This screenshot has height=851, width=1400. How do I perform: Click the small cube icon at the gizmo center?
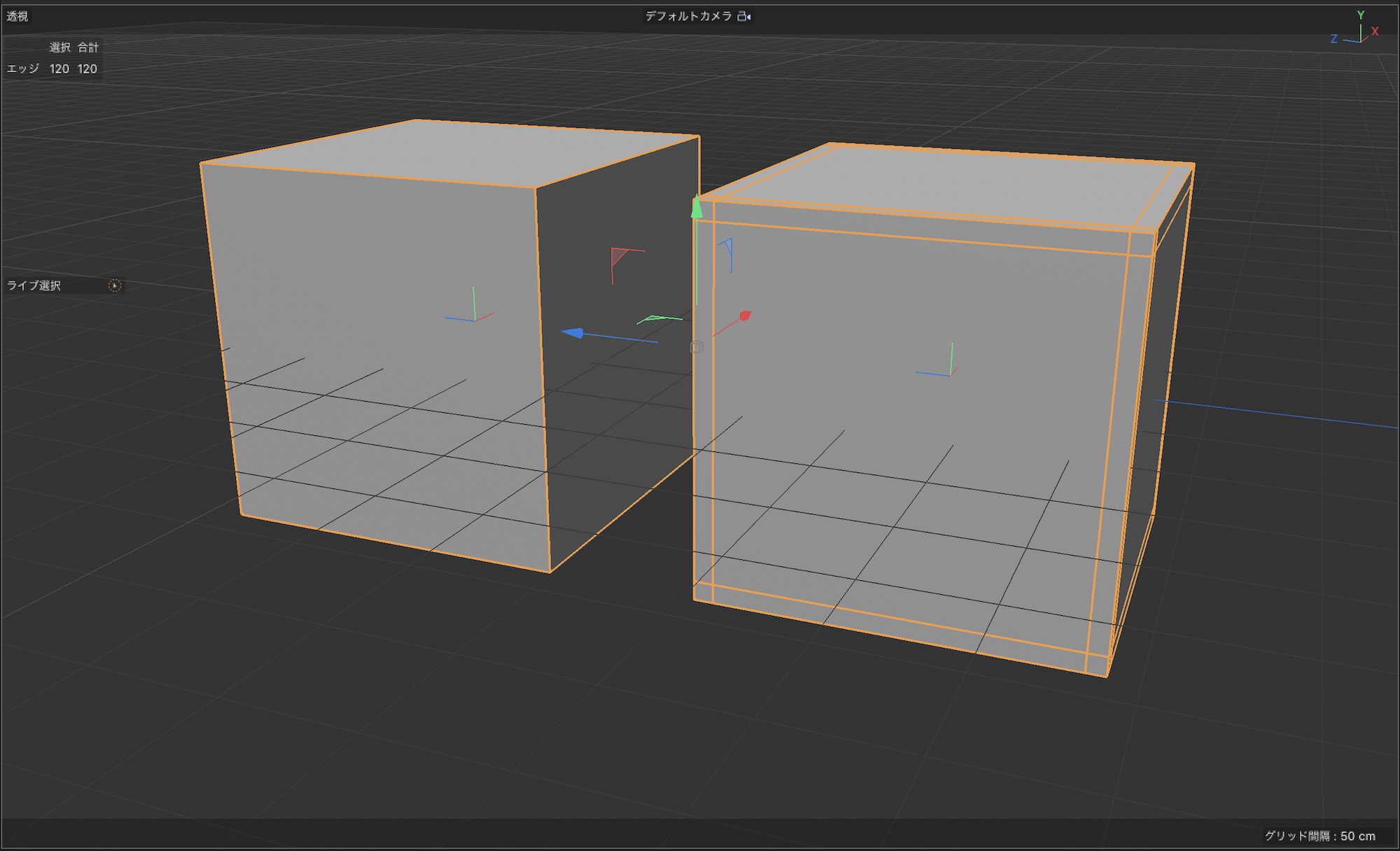[x=696, y=347]
